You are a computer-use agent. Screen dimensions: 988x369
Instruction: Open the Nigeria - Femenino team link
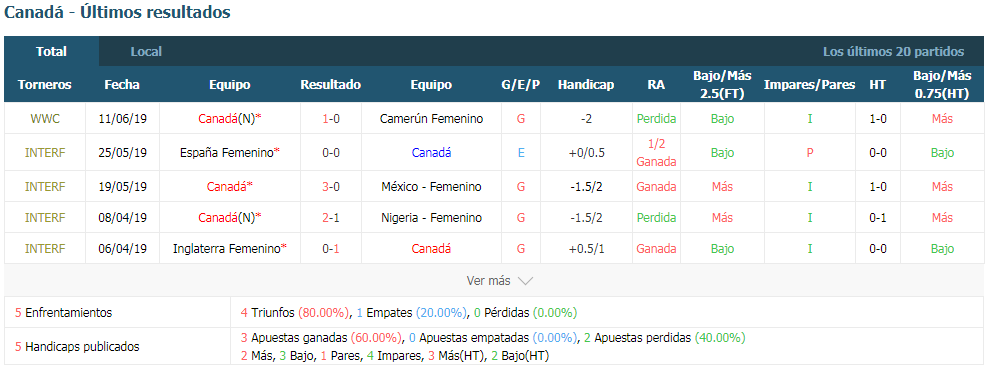(x=432, y=217)
